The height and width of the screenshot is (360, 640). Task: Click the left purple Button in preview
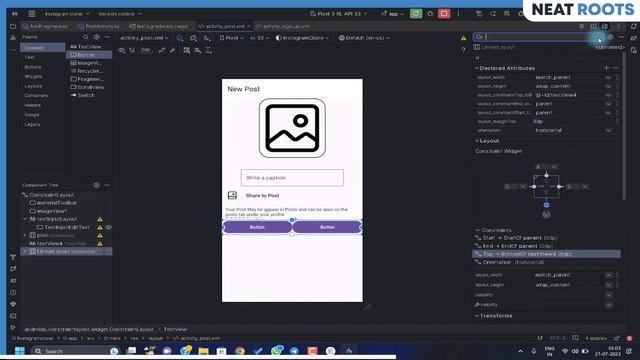(x=257, y=227)
